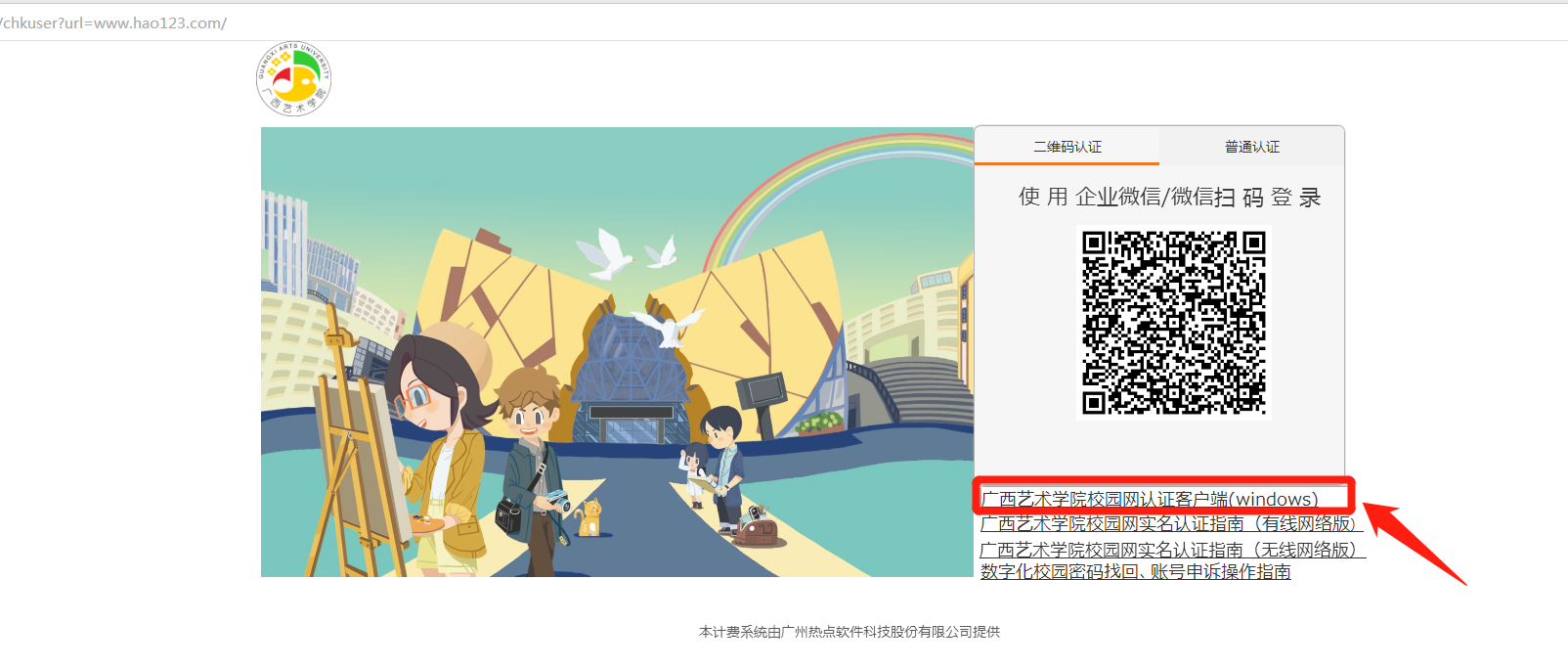Open the 校园网认证客户端(windows) download link

pyautogui.click(x=1150, y=500)
